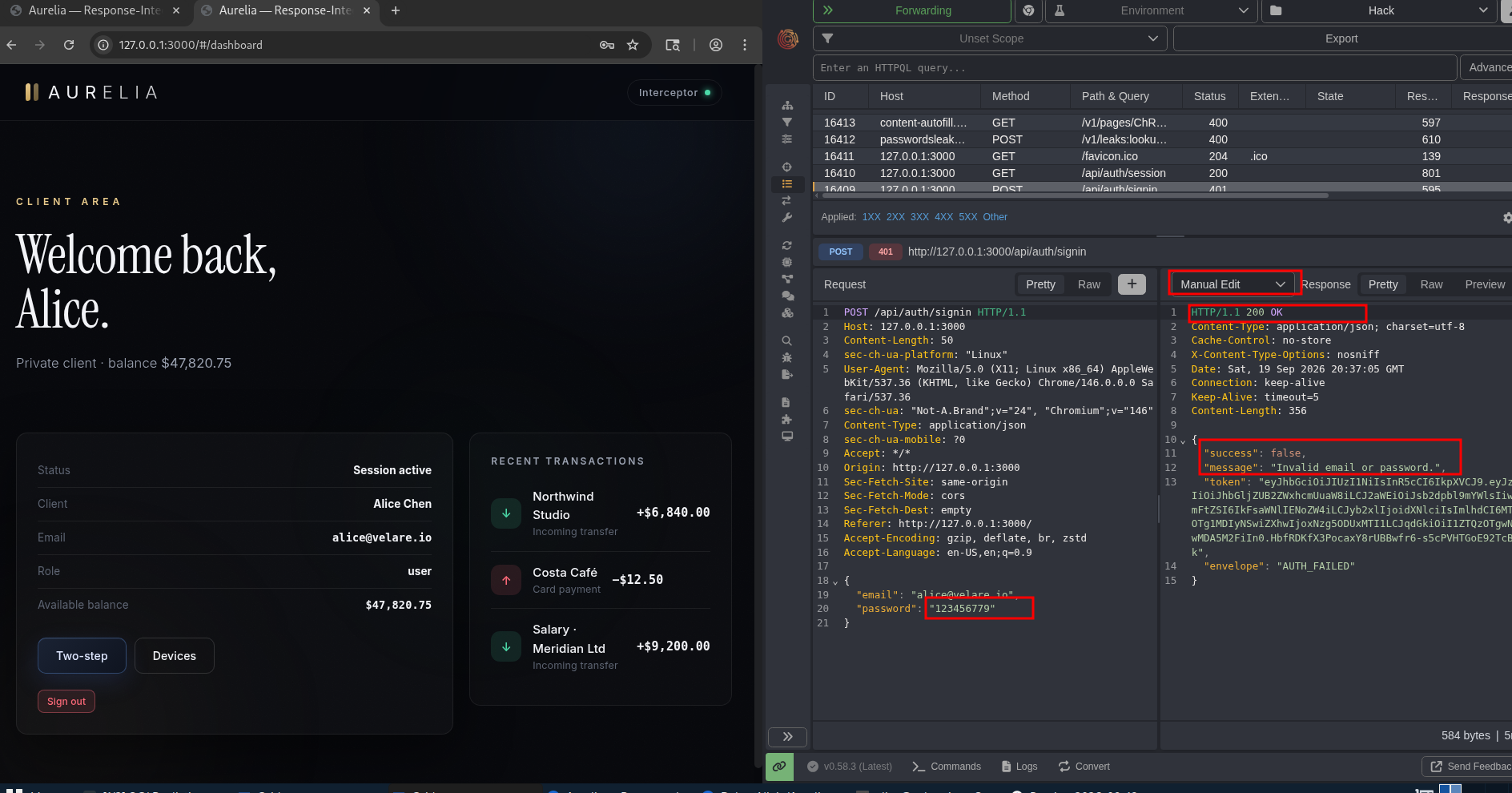Toggle the Forwarding intercept button
The width and height of the screenshot is (1512, 793).
[912, 10]
